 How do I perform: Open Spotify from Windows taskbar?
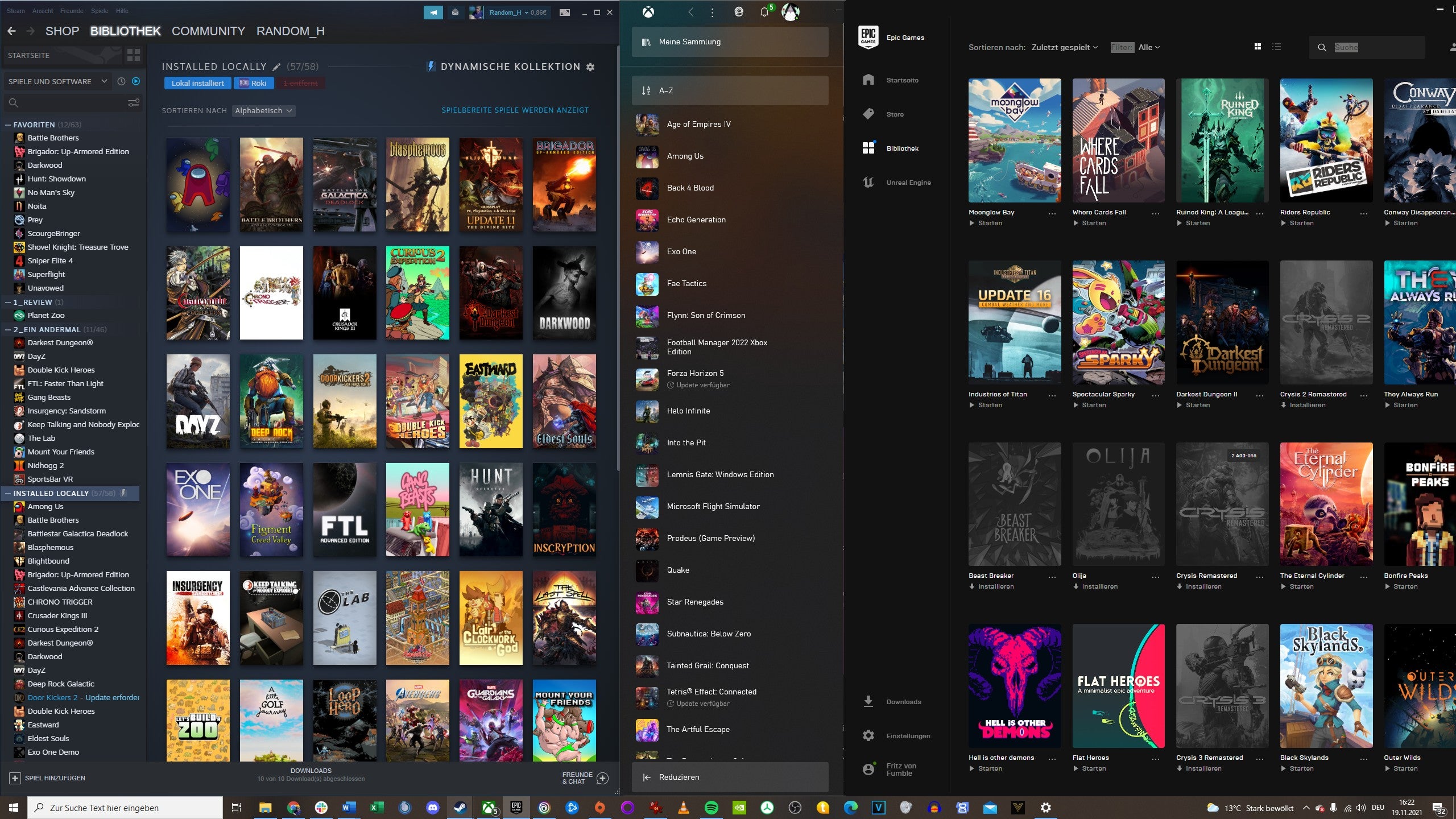pyautogui.click(x=711, y=808)
